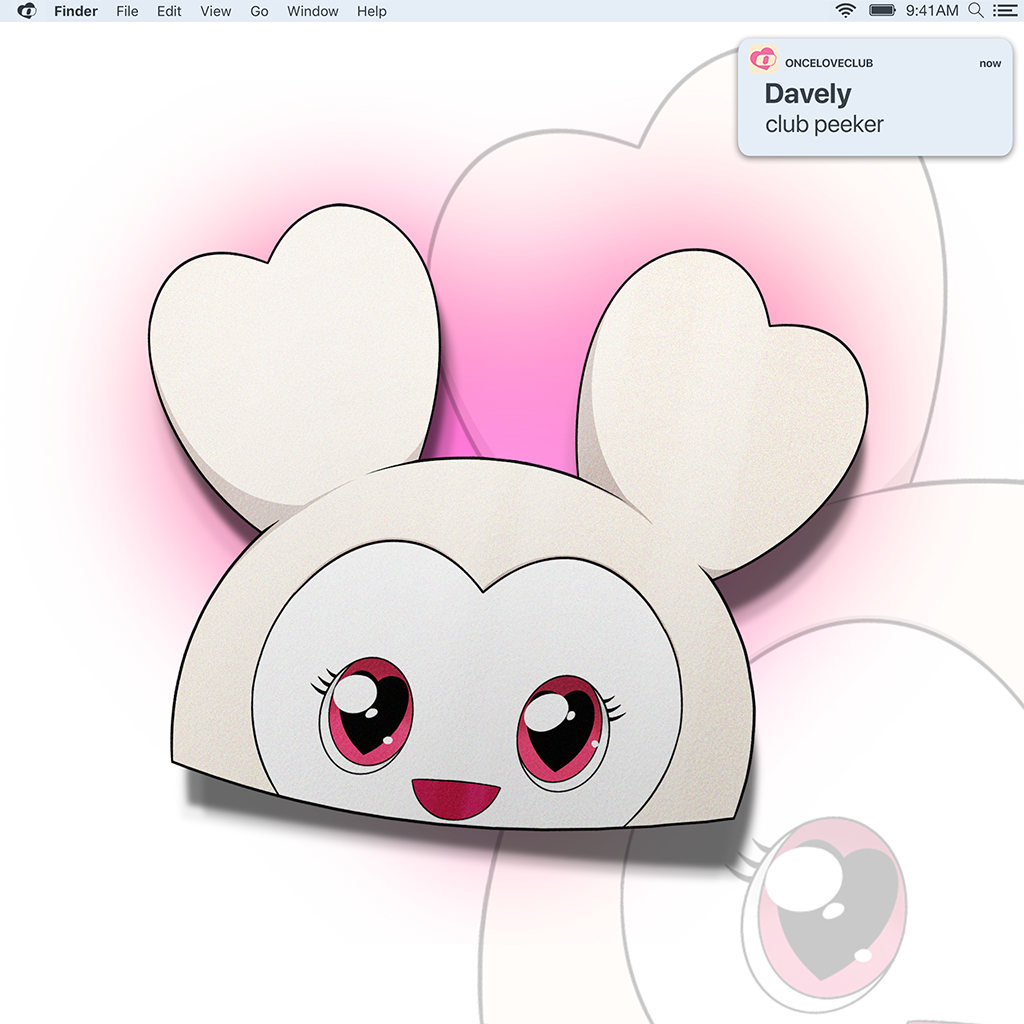Open the Window menu

tap(312, 11)
